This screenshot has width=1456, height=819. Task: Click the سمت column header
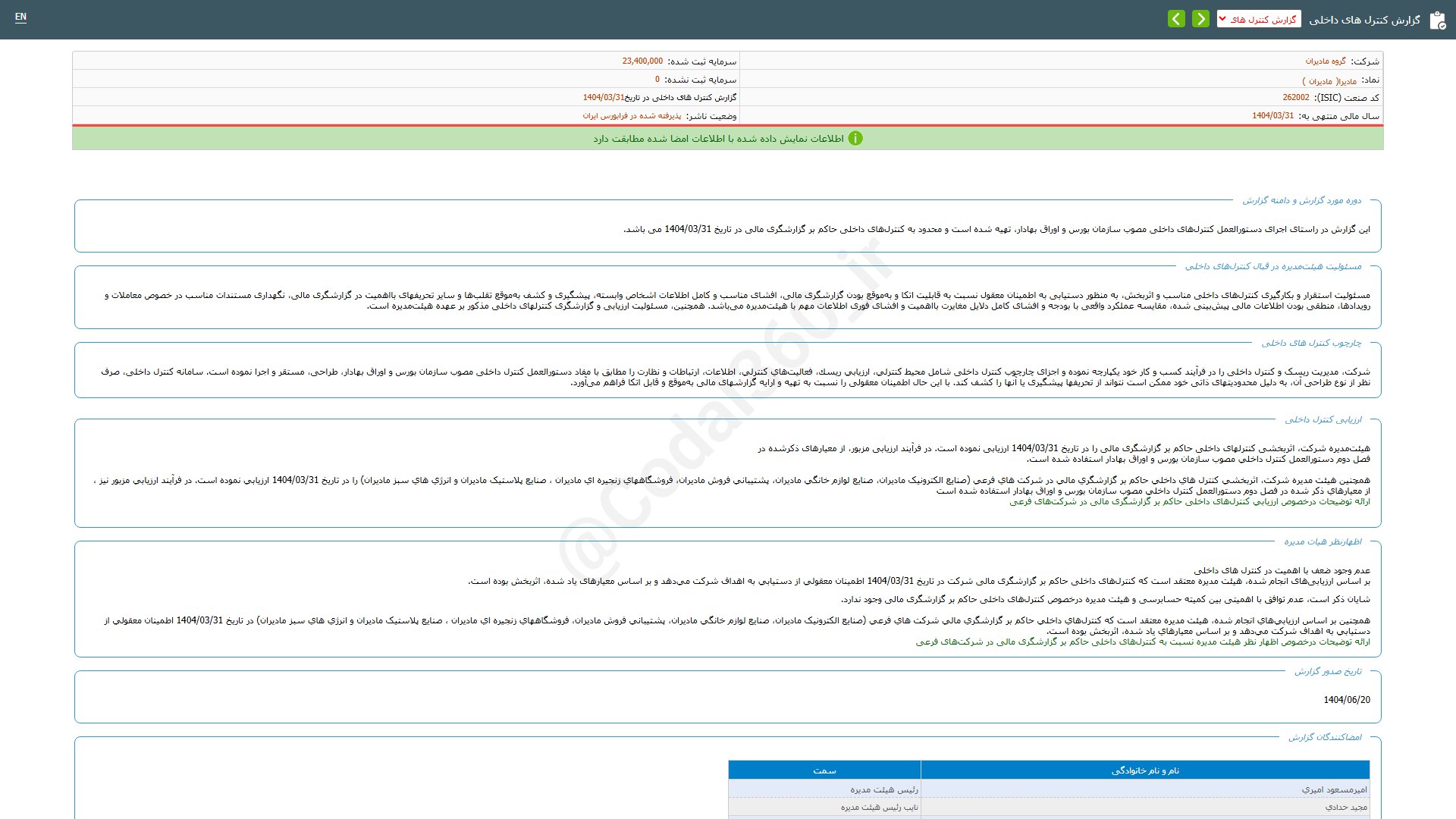click(x=824, y=770)
